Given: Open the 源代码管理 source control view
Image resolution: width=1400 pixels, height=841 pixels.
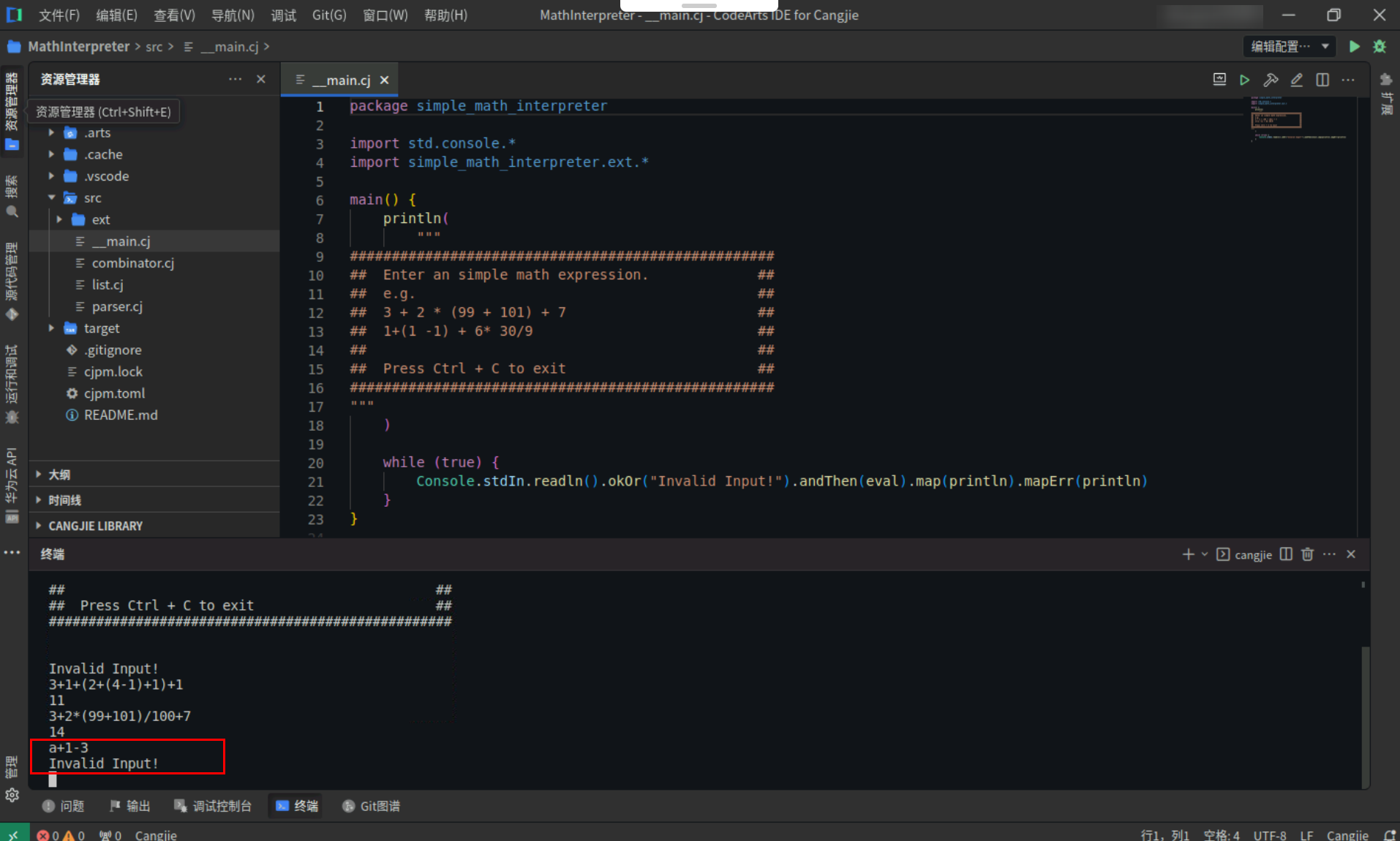Looking at the screenshot, I should [12, 282].
